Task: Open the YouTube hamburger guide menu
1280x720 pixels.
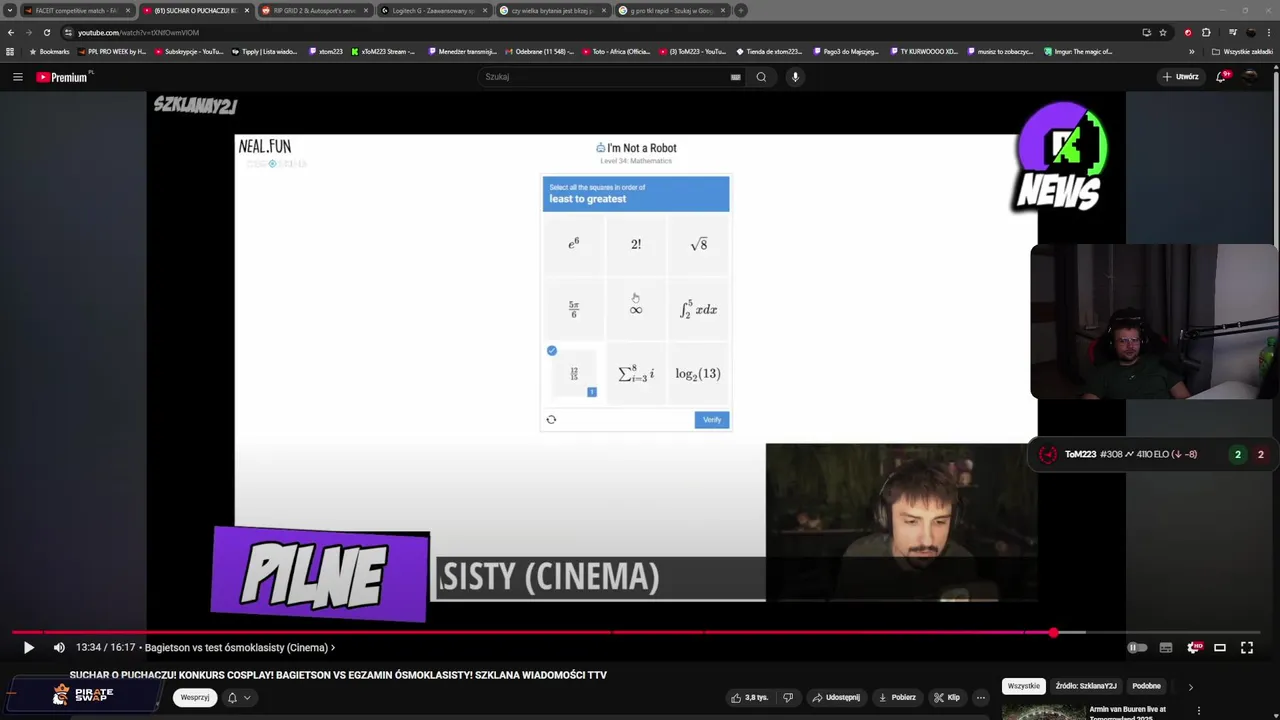Action: click(x=17, y=77)
